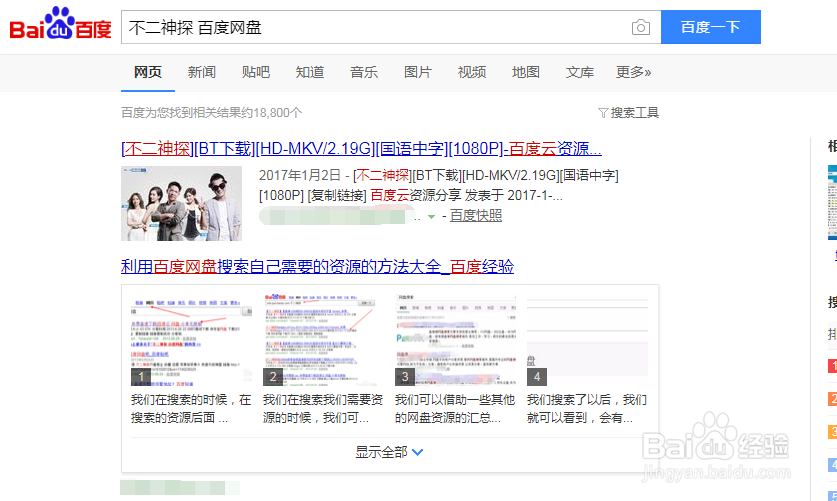Image resolution: width=837 pixels, height=501 pixels.
Task: Expand 显示全部 to show all steps
Action: (x=389, y=452)
